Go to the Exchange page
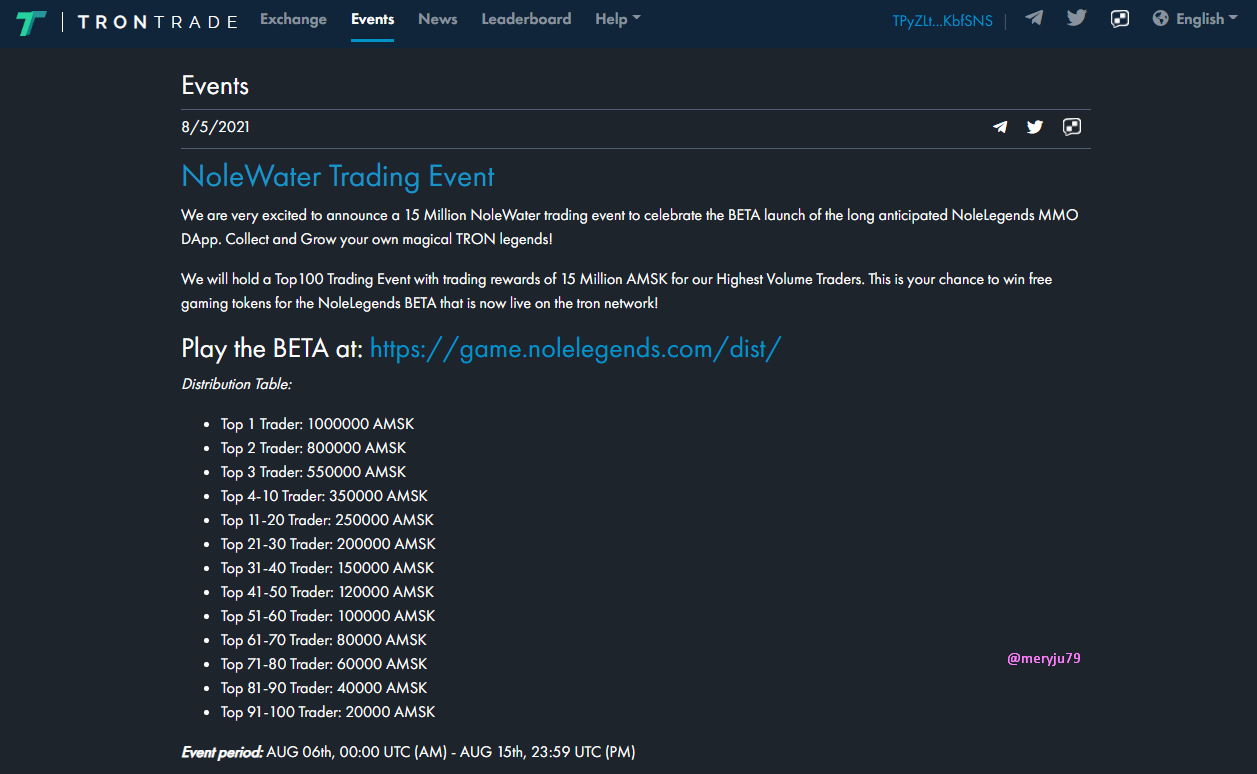This screenshot has height=774, width=1257. pyautogui.click(x=293, y=19)
